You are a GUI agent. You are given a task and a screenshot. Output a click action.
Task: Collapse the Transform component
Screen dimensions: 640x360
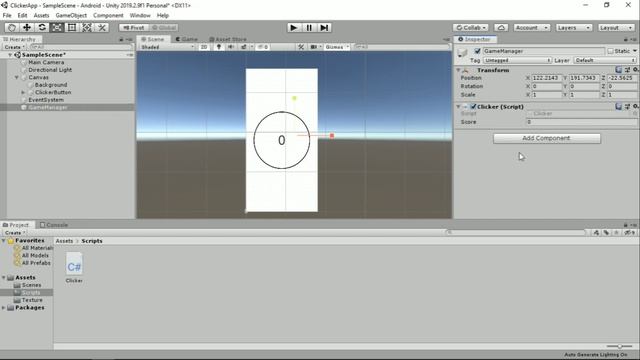pyautogui.click(x=458, y=70)
